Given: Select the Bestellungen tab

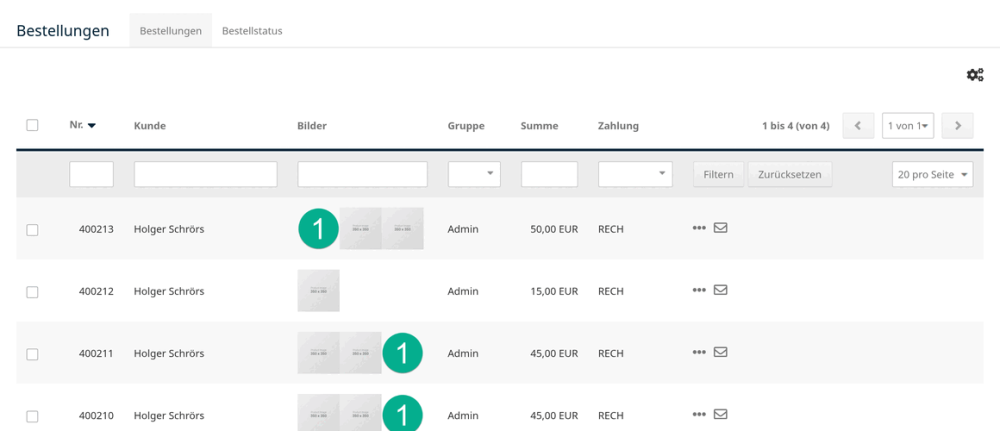Looking at the screenshot, I should (x=171, y=31).
